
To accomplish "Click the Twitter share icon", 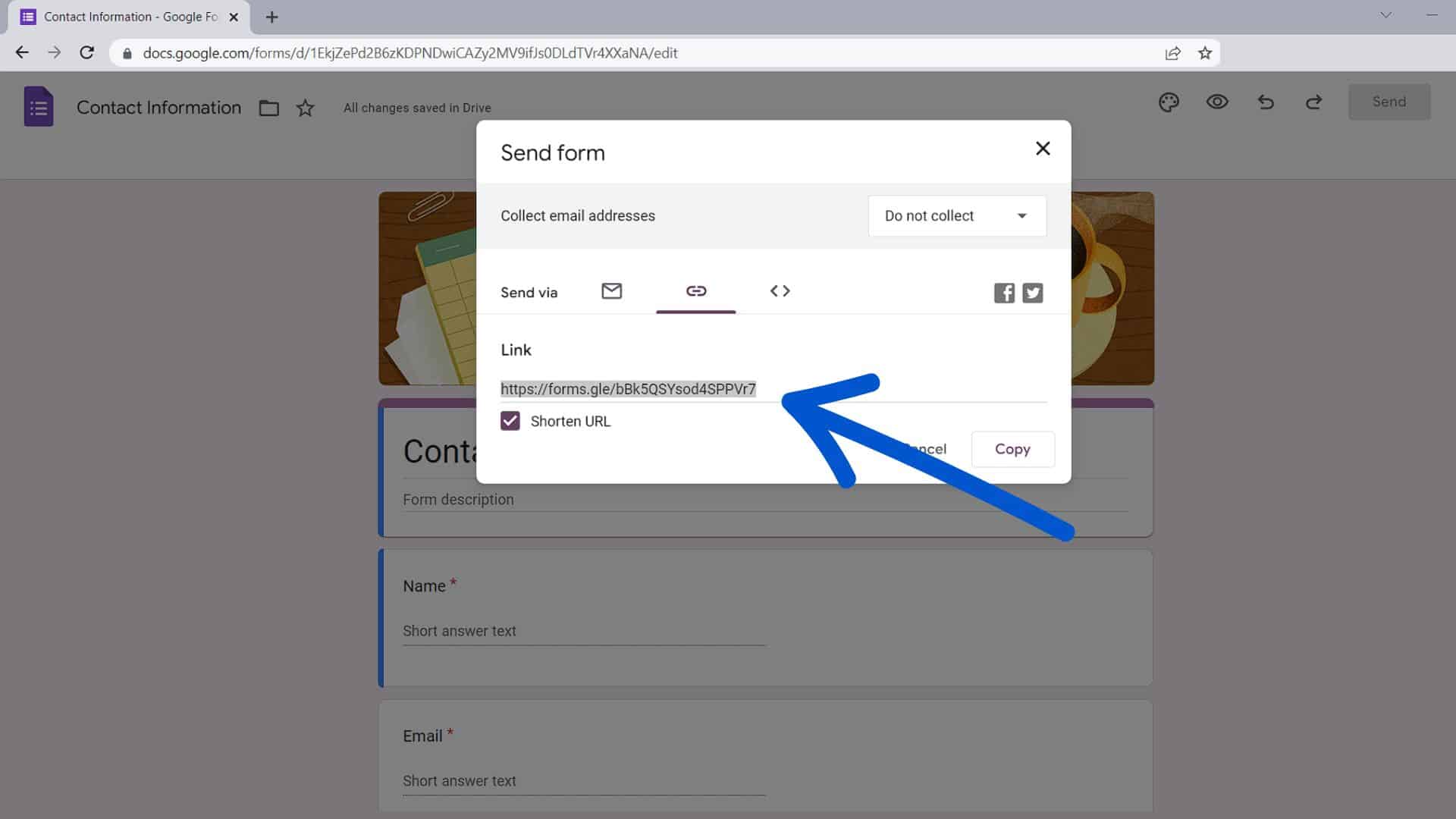I will [x=1033, y=292].
